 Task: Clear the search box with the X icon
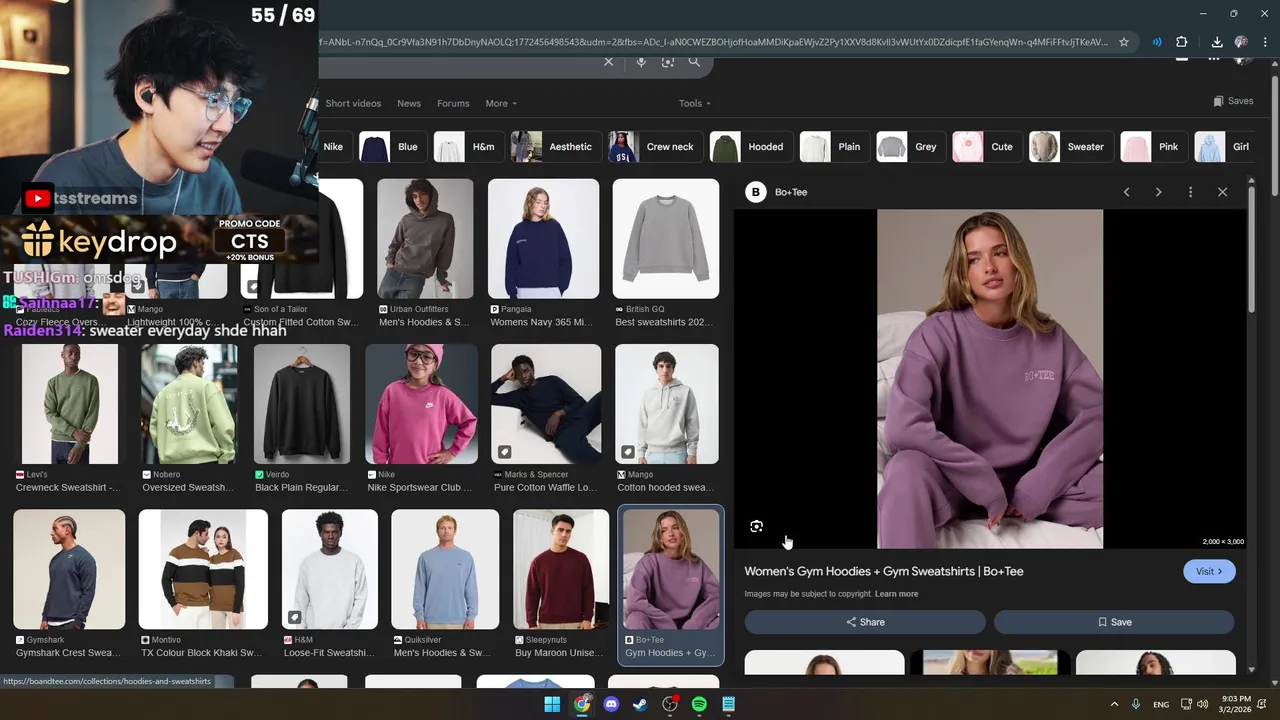[x=608, y=62]
